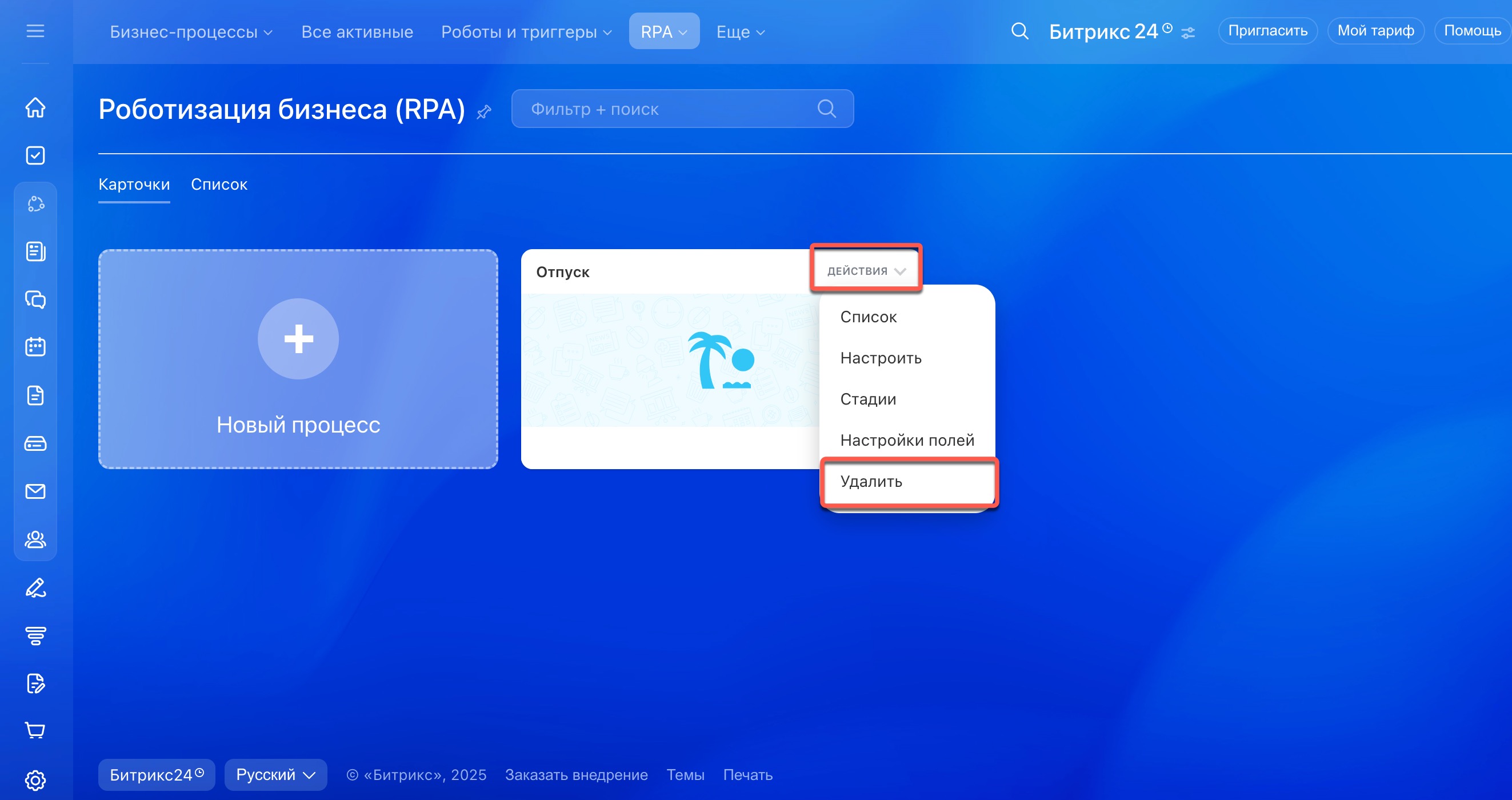This screenshot has width=1512, height=800.
Task: Click the shopping cart icon
Action: pos(35,731)
